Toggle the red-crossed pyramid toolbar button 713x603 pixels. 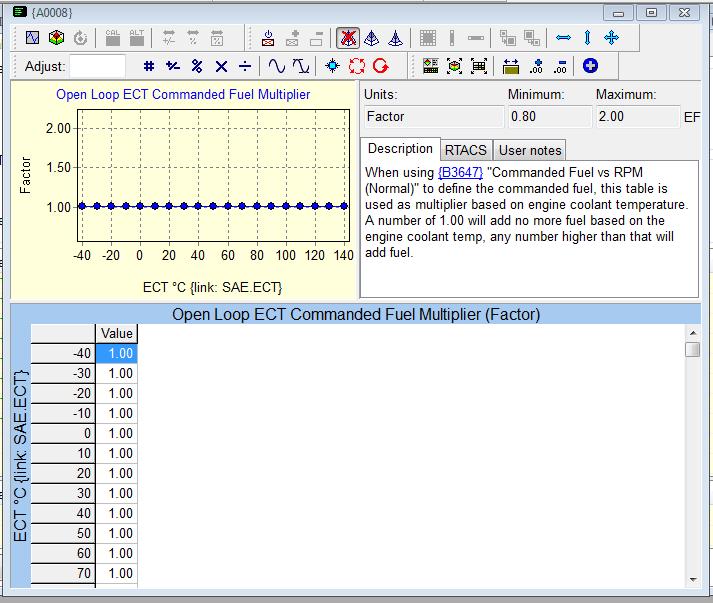tap(348, 38)
